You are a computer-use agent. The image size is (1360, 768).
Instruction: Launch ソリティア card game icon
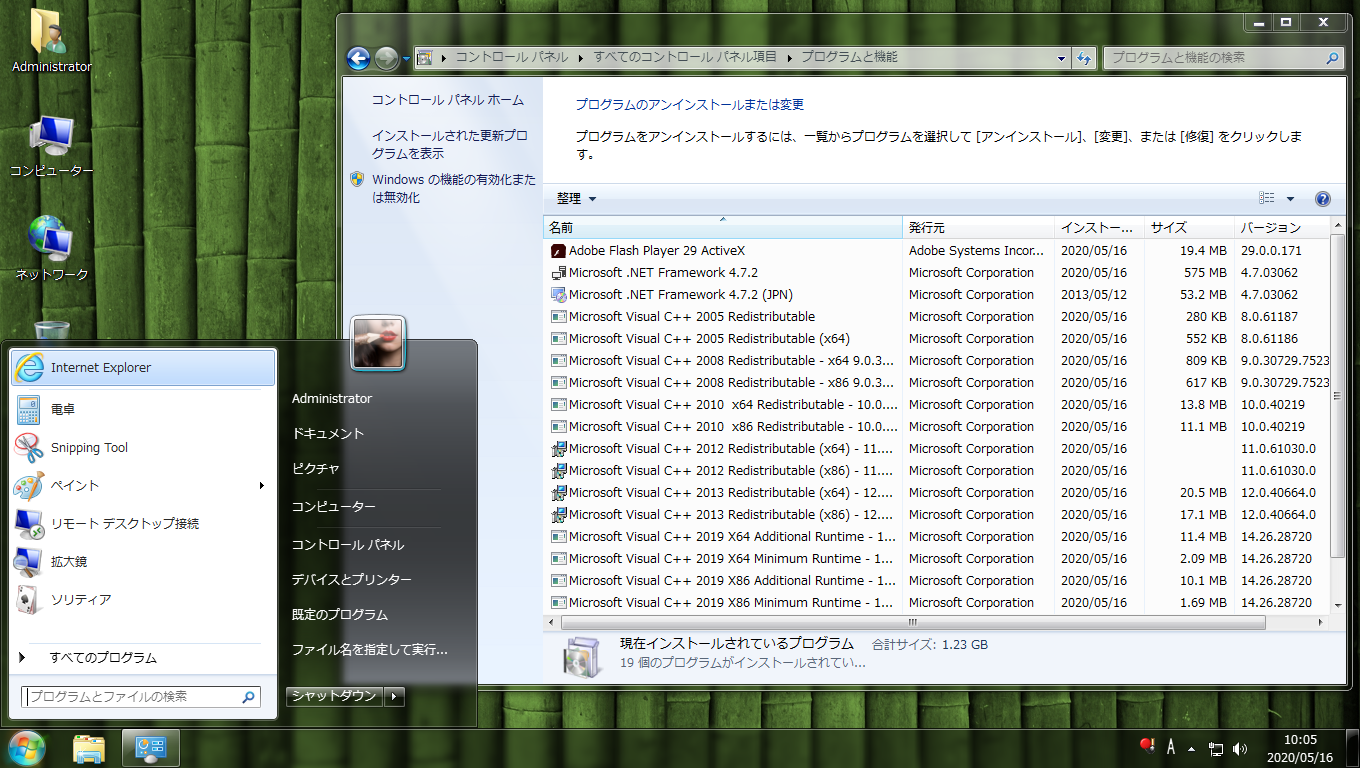(28, 599)
